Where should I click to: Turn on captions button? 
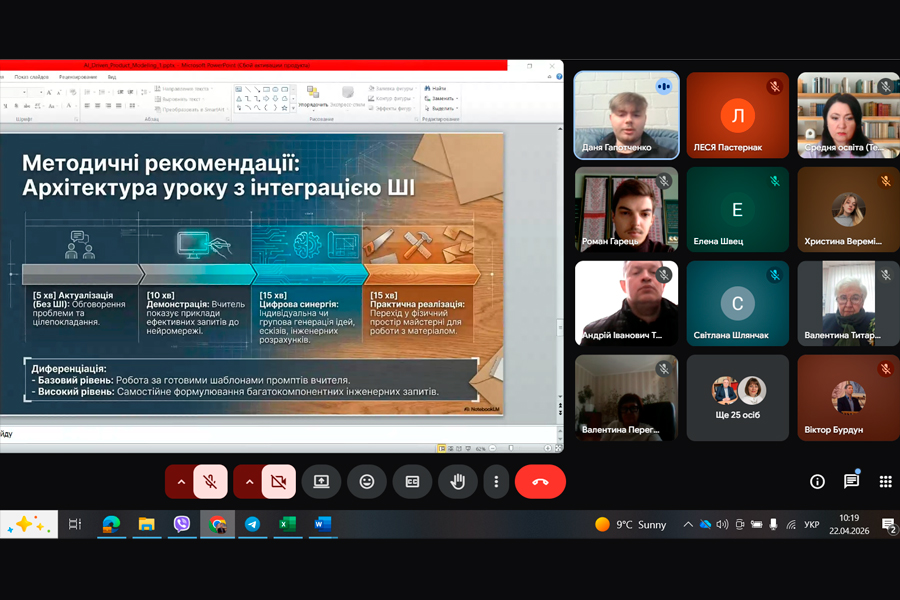pyautogui.click(x=412, y=482)
